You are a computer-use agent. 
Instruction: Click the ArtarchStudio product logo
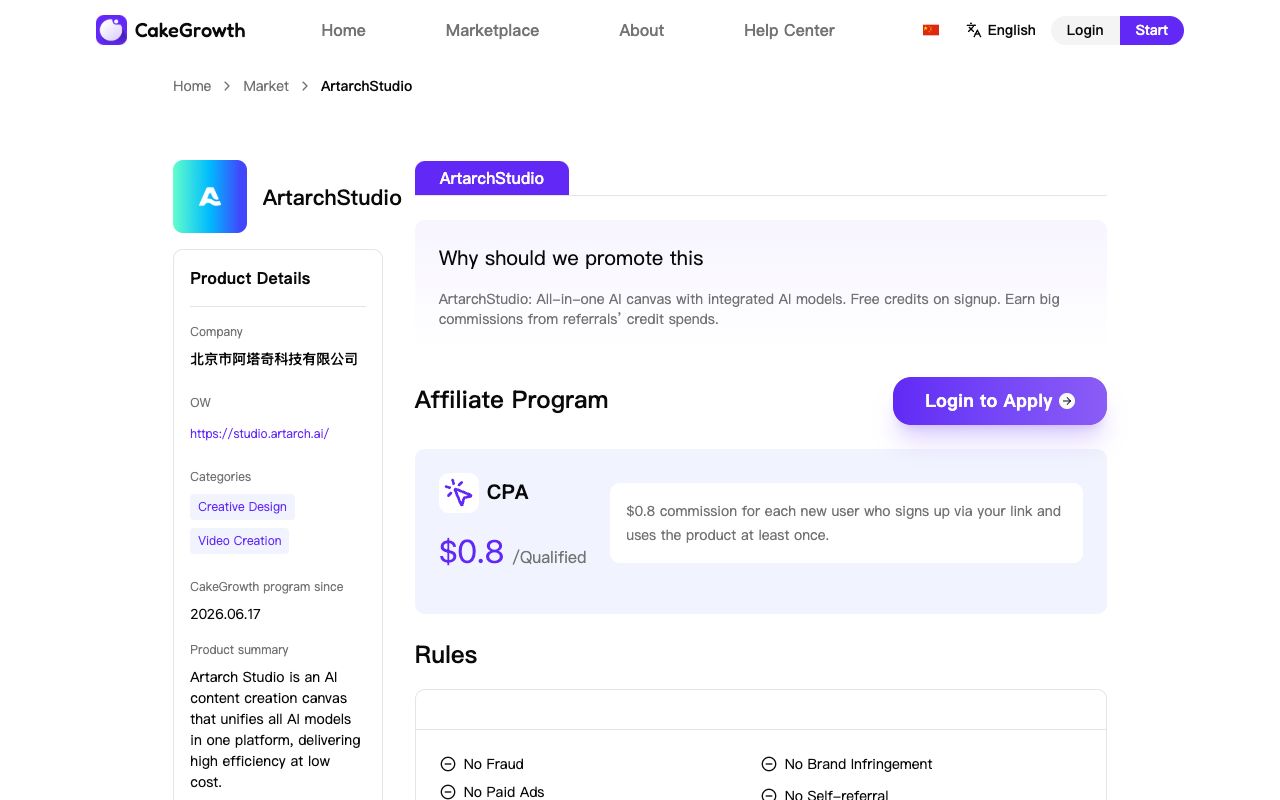210,196
